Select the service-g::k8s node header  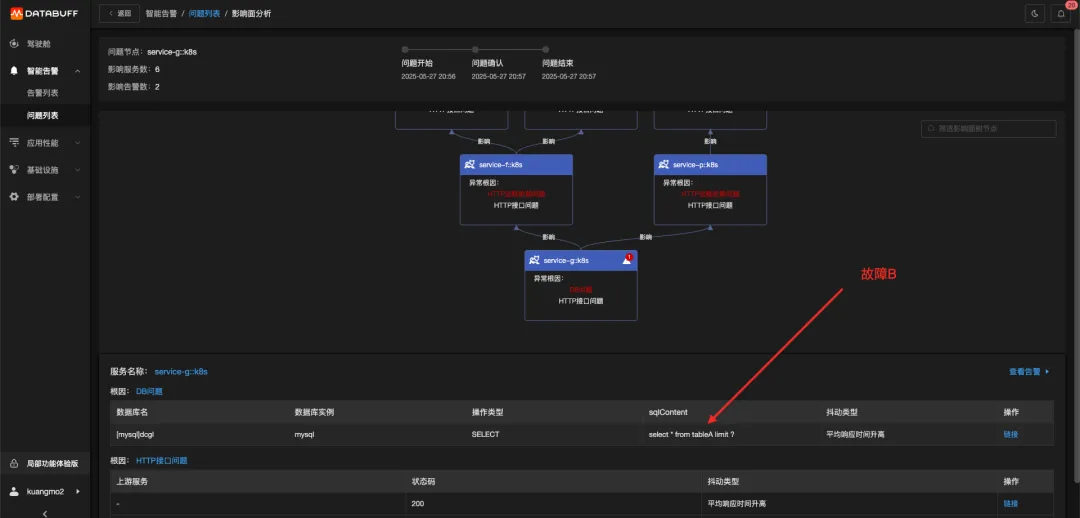pyautogui.click(x=581, y=260)
